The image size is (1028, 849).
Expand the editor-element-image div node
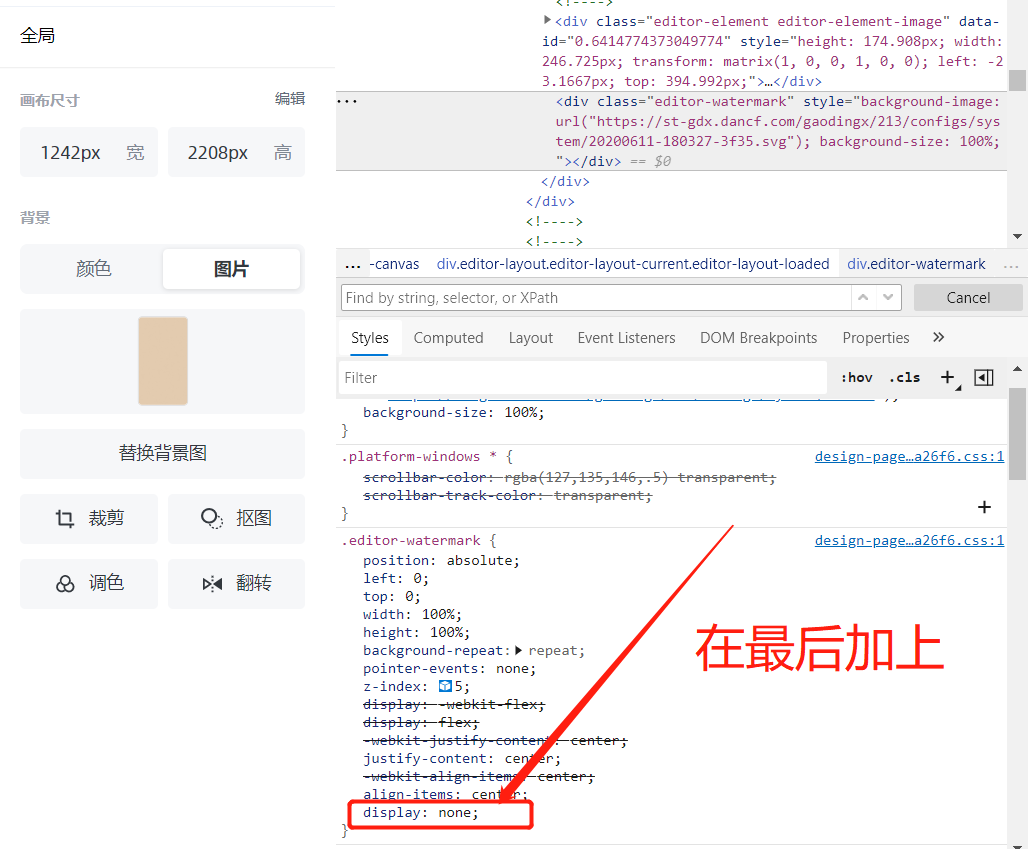(547, 20)
